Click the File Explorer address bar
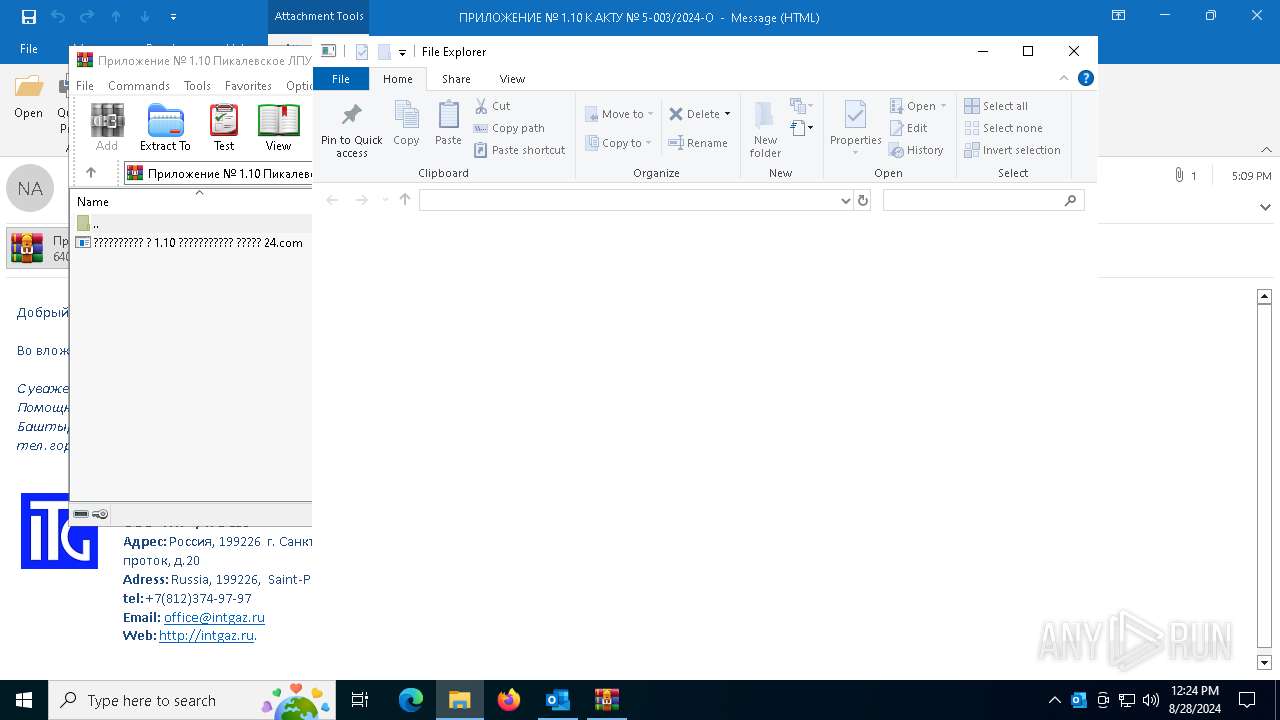This screenshot has width=1280, height=720. pyautogui.click(x=629, y=200)
